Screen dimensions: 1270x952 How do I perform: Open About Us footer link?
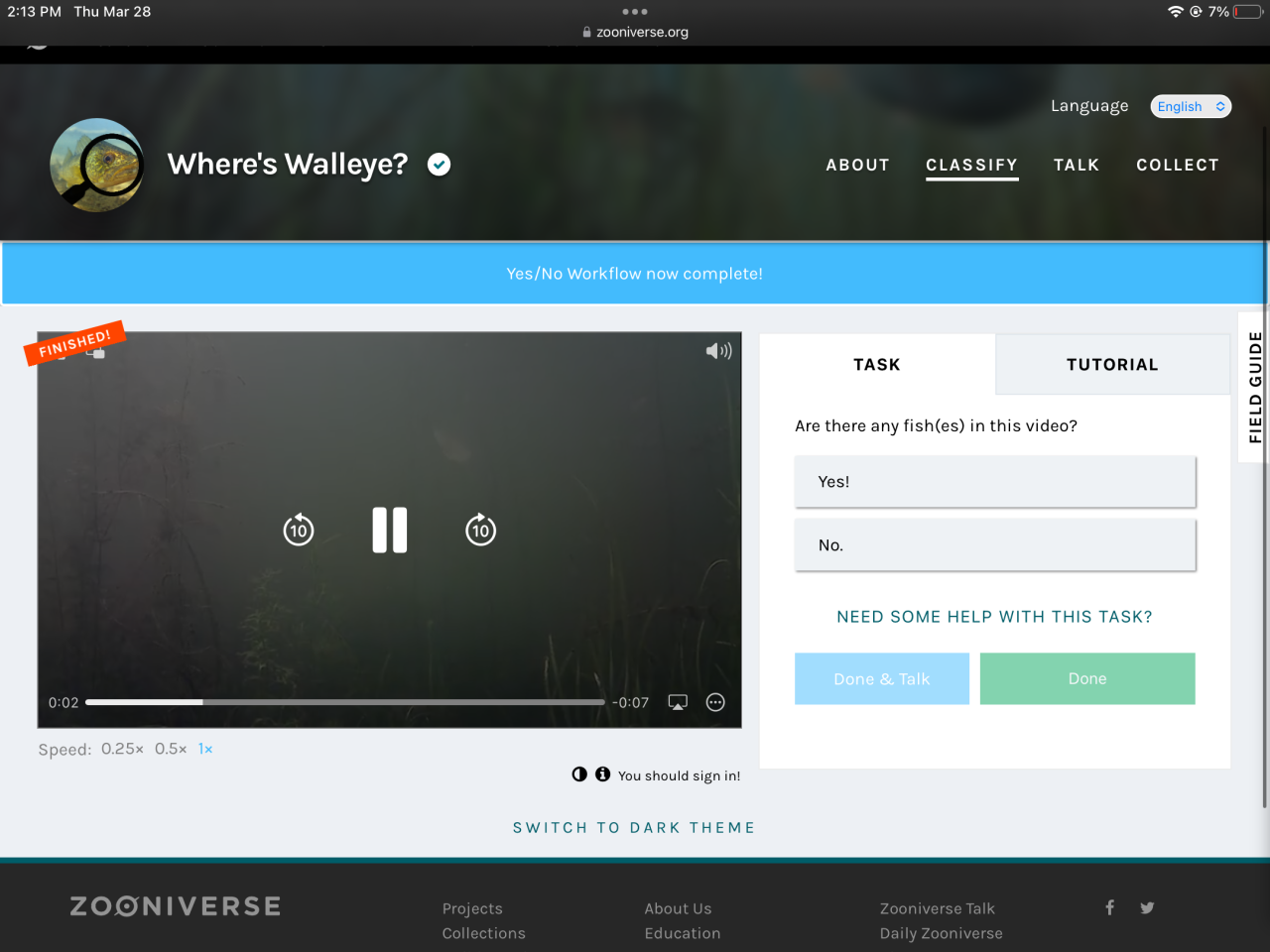[x=678, y=908]
